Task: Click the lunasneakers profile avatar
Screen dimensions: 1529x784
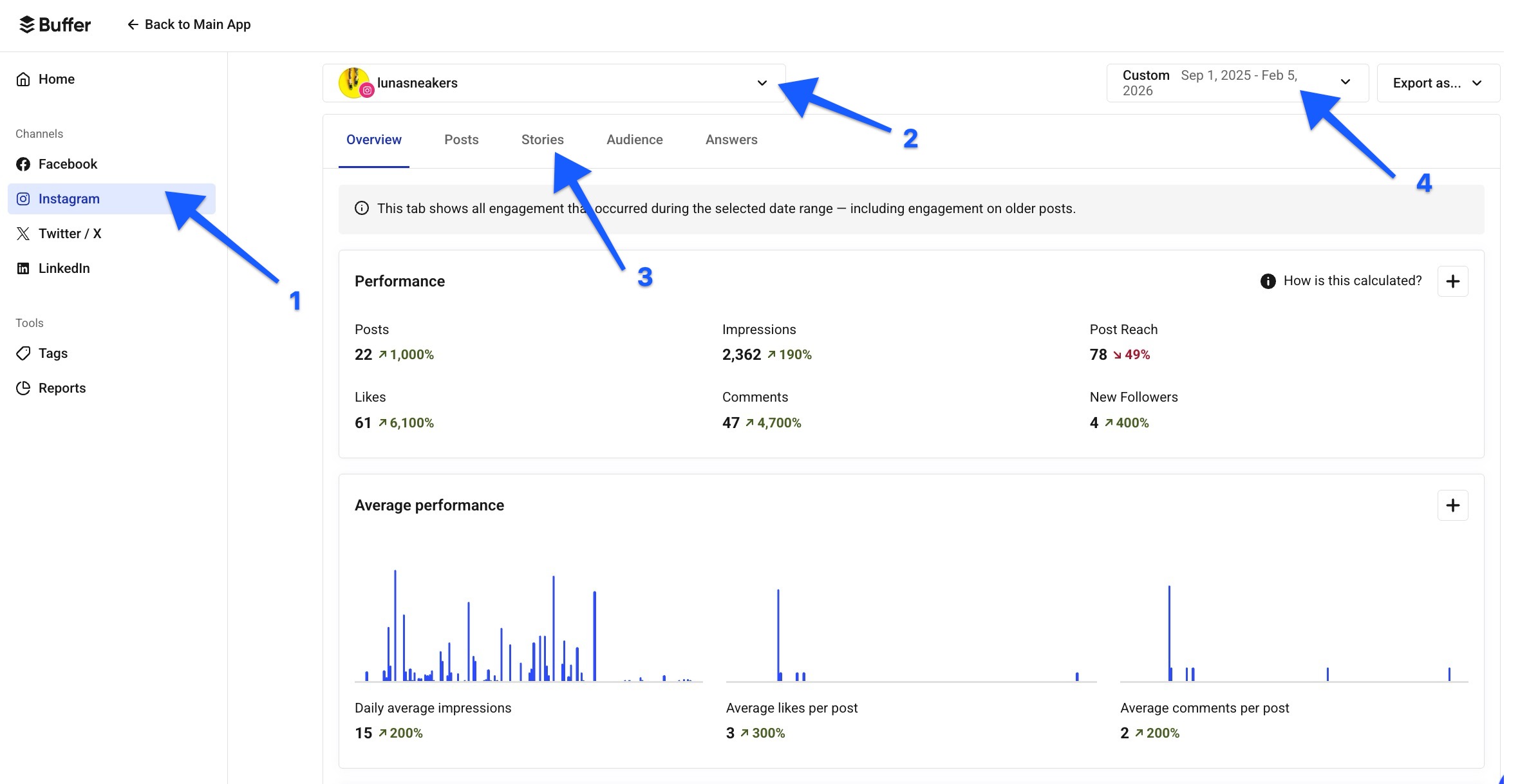Action: (353, 82)
